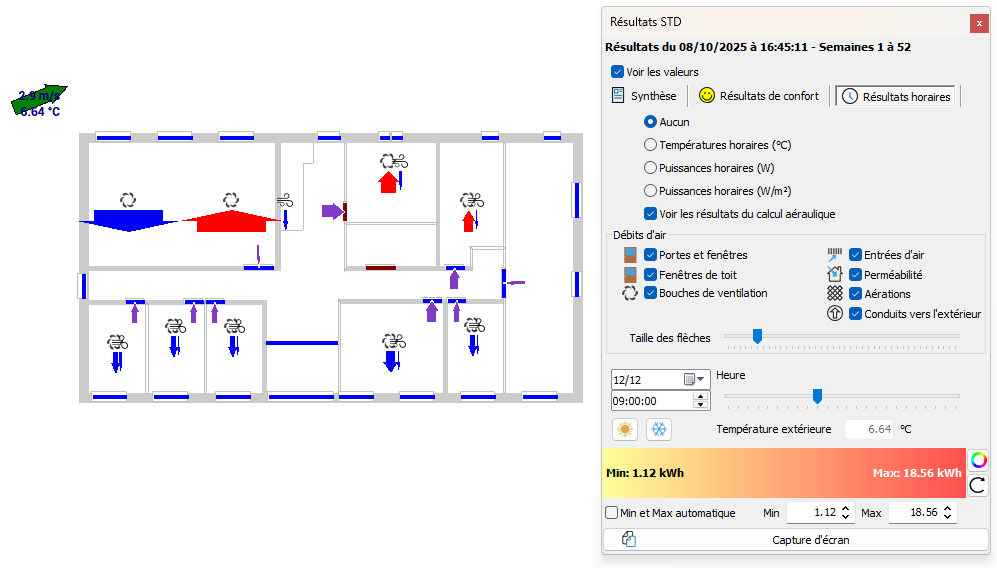Select the Aucun radio button
Viewport: 997px width, 568px height.
[x=650, y=121]
